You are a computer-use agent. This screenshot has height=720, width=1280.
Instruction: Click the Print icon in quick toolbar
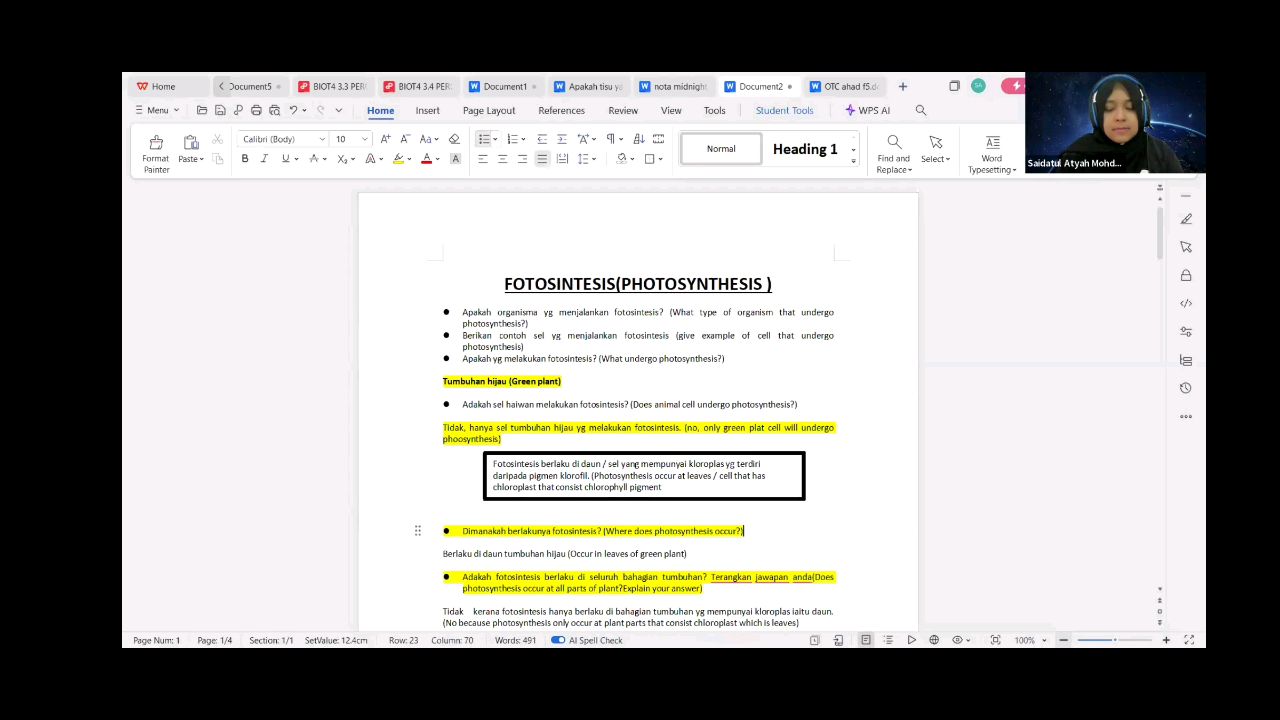click(256, 110)
